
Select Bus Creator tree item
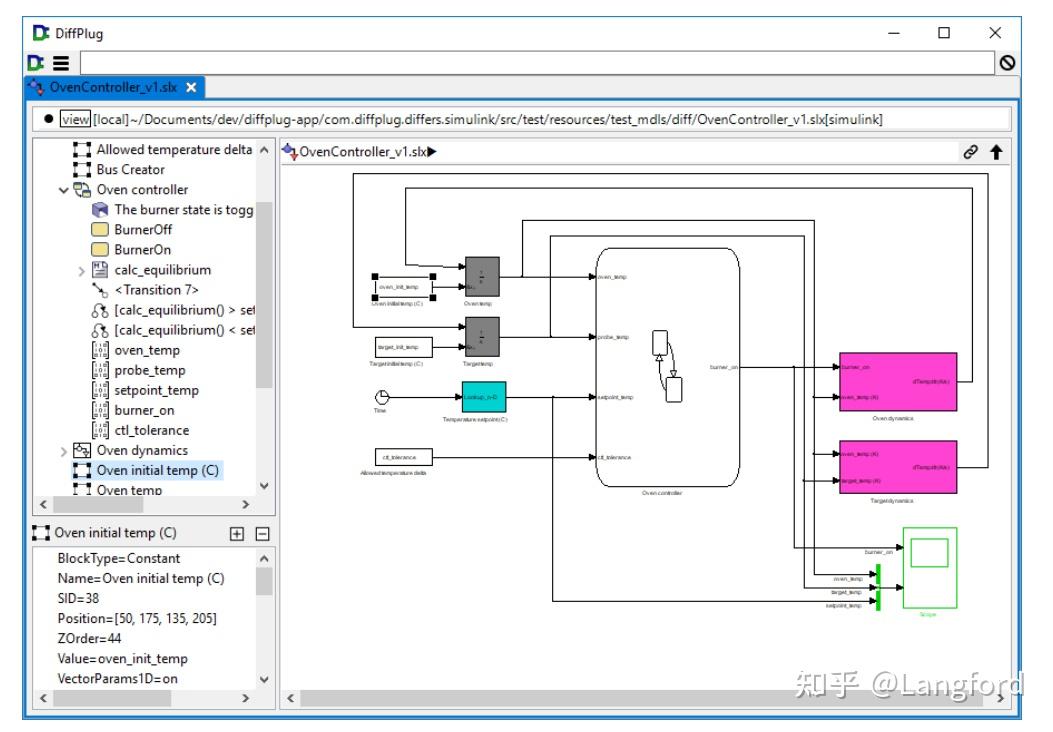130,170
